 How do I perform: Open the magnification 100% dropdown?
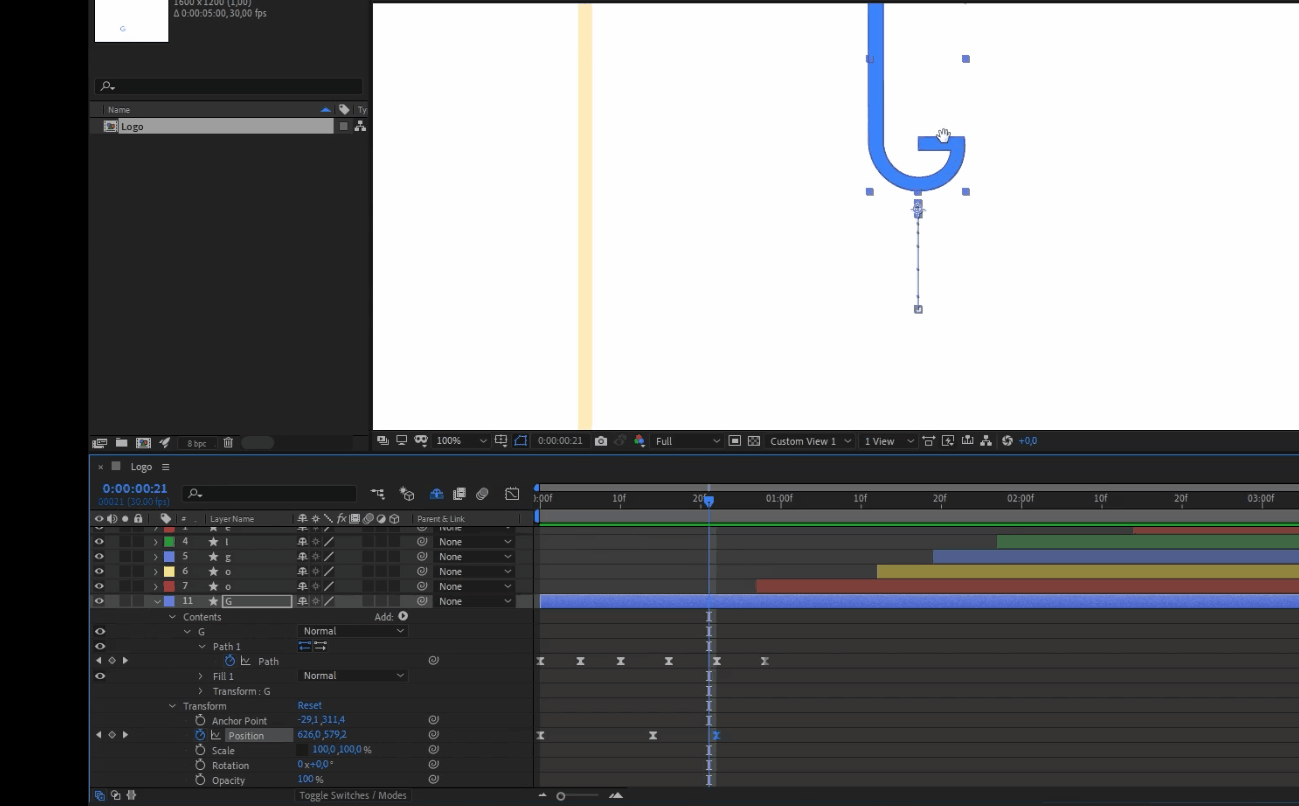point(462,441)
